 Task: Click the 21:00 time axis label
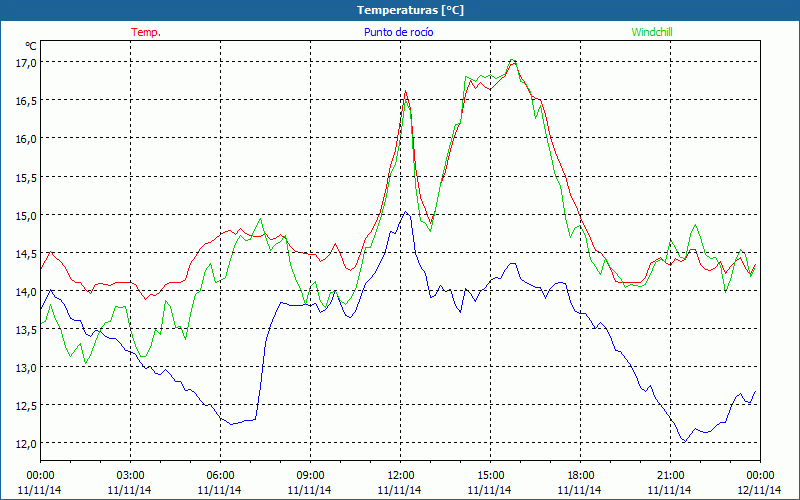670,476
